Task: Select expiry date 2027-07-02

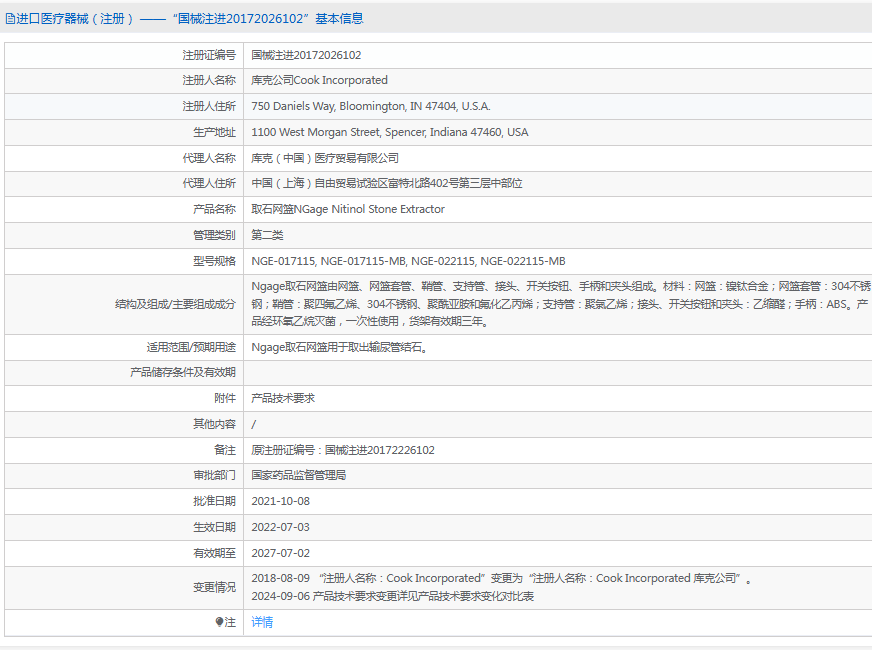Action: coord(280,553)
